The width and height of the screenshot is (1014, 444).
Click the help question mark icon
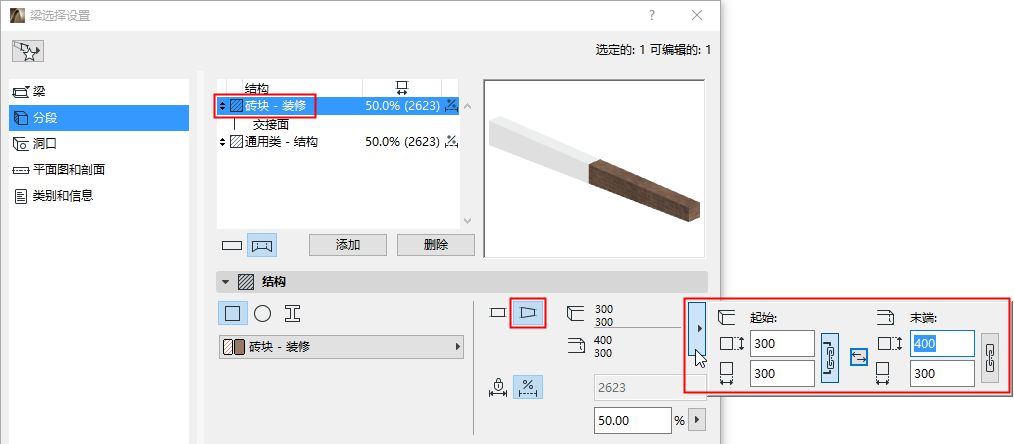(652, 15)
